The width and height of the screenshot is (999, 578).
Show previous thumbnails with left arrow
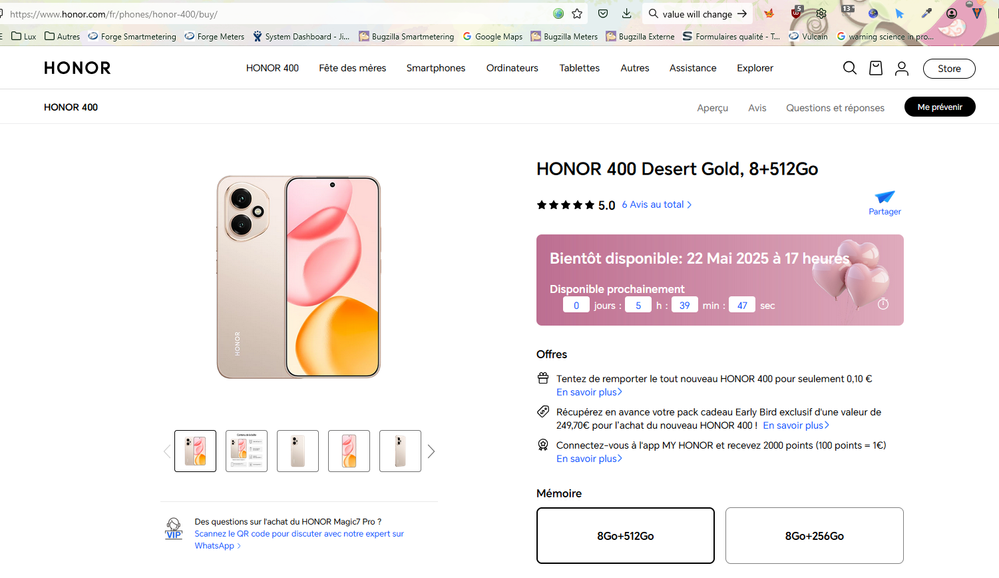point(167,452)
